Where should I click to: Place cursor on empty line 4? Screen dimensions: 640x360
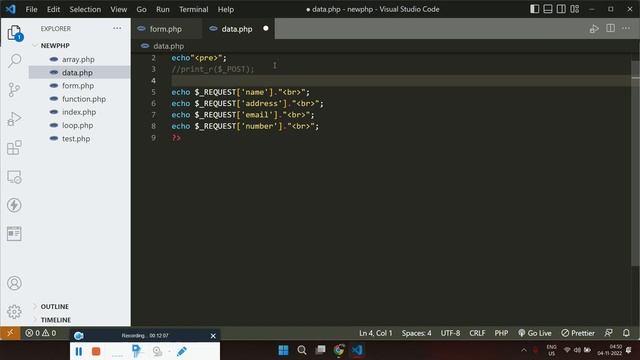(400, 80)
